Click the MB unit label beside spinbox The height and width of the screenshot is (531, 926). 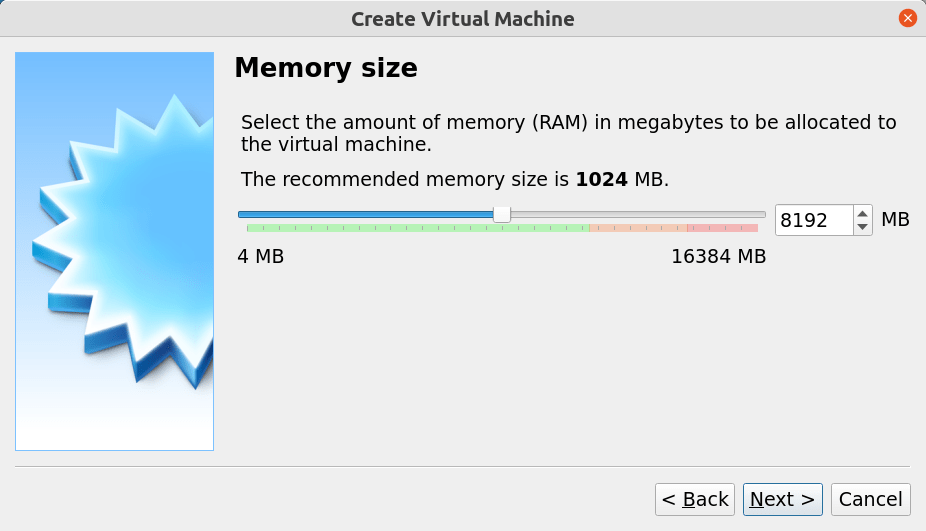tap(895, 220)
